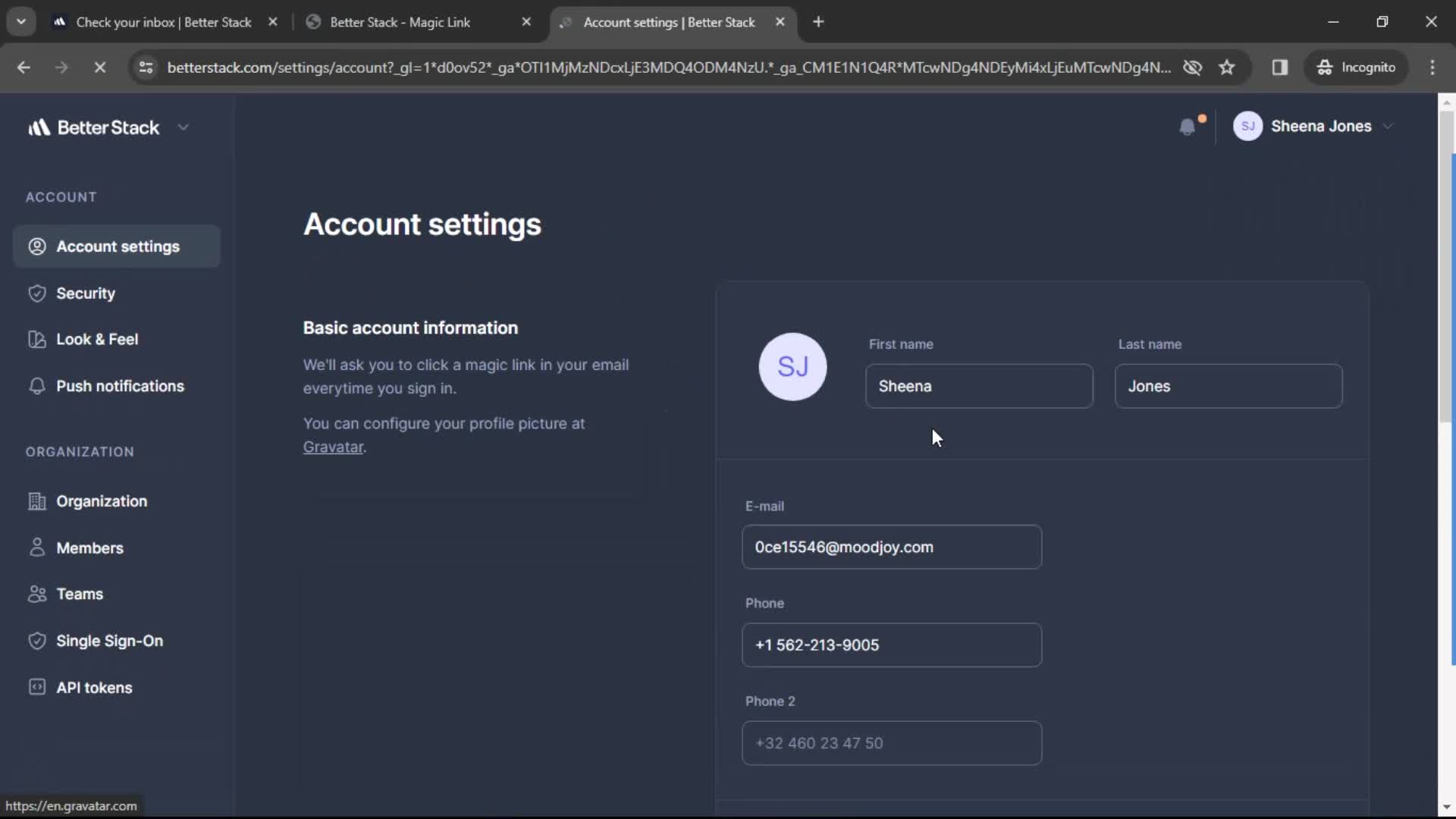The height and width of the screenshot is (819, 1456).
Task: Open Account settings sidebar icon
Action: (x=36, y=246)
